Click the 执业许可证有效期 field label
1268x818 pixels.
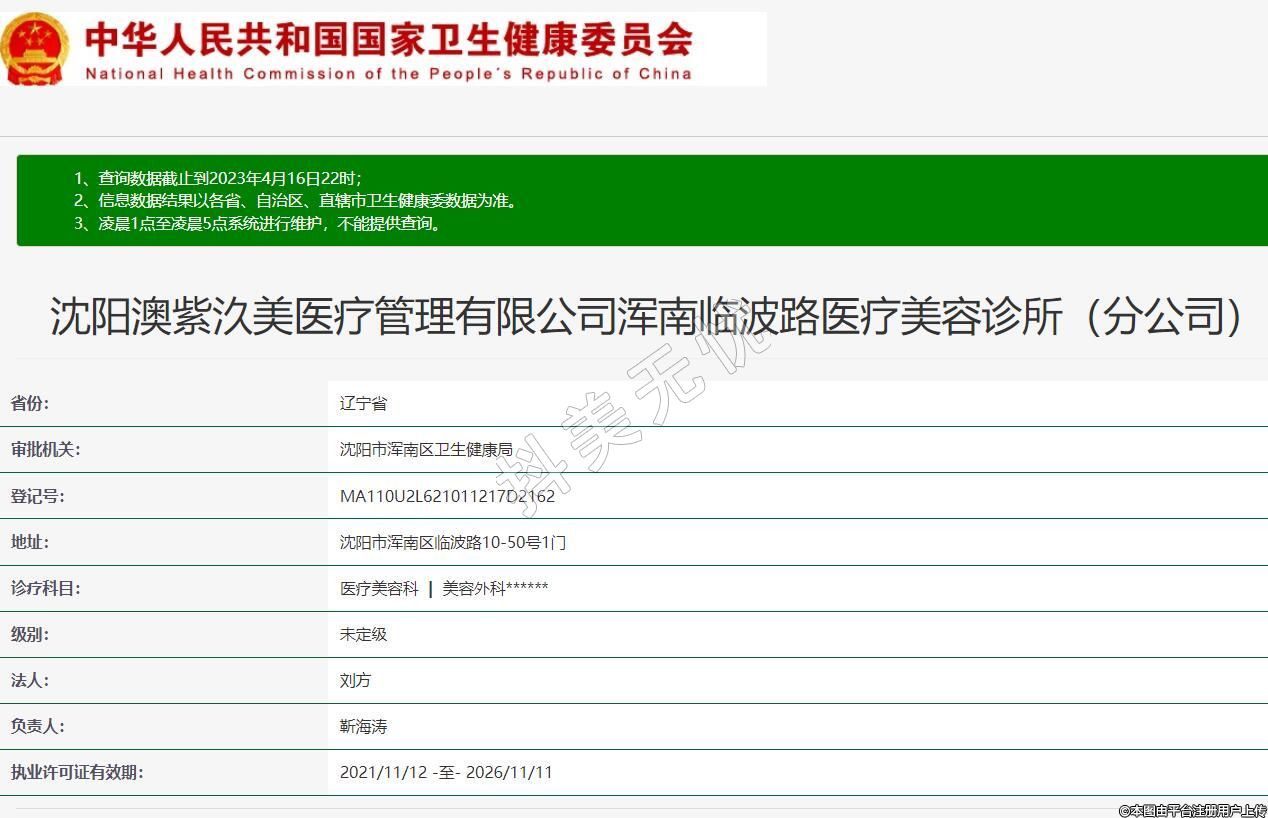point(77,772)
